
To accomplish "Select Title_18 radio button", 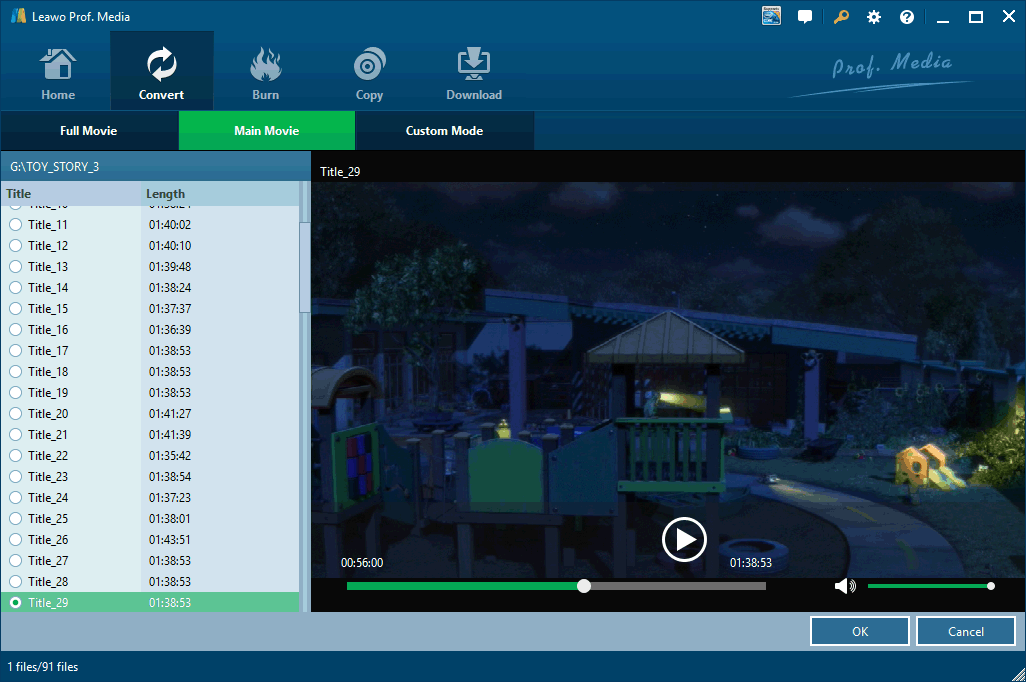I will point(16,371).
